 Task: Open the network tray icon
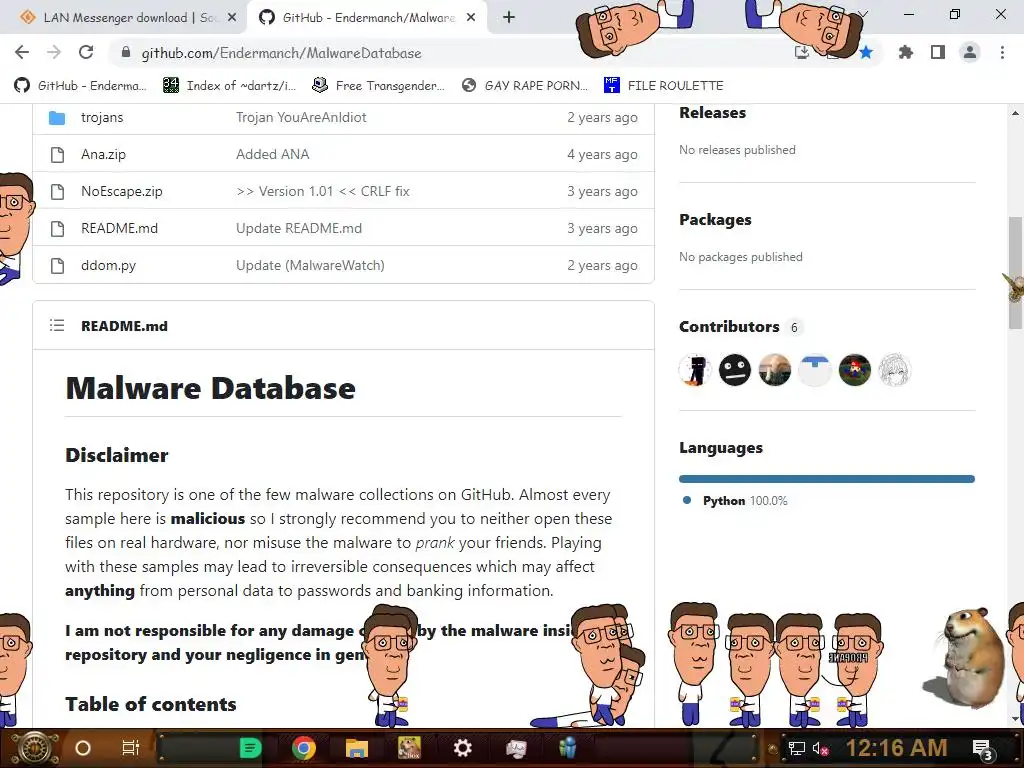[x=796, y=748]
